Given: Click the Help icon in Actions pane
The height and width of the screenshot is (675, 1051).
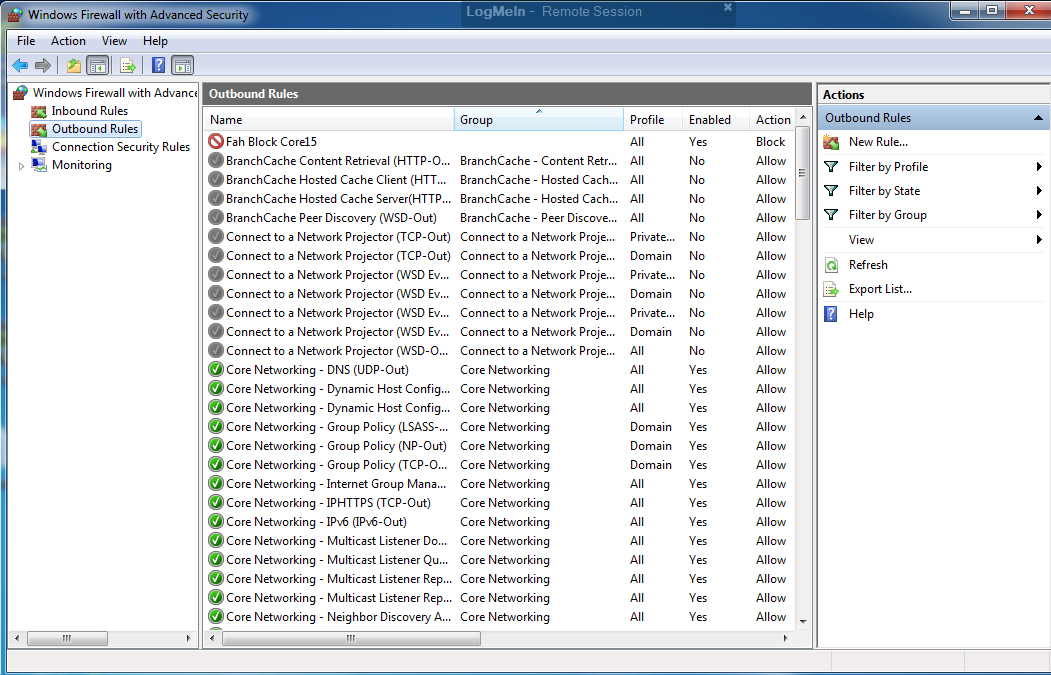Looking at the screenshot, I should pos(830,314).
